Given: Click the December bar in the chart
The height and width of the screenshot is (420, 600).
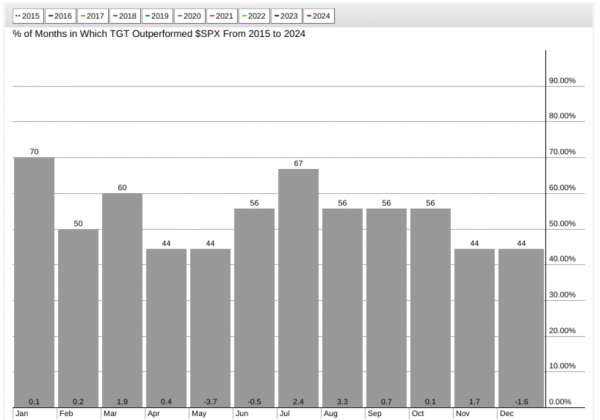Looking at the screenshot, I should (x=521, y=328).
